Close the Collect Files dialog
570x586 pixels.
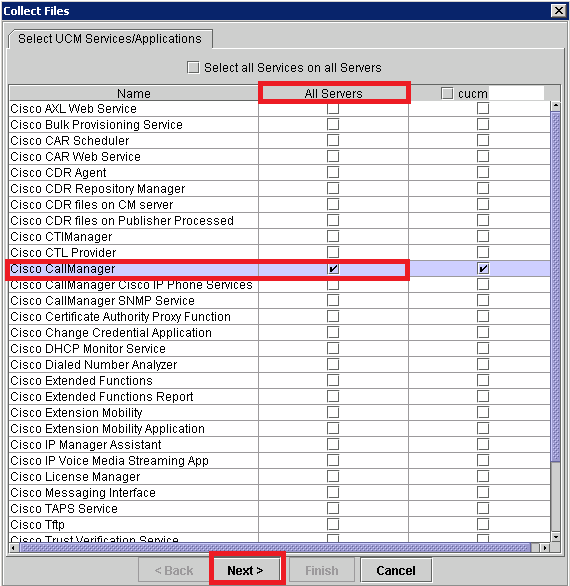click(559, 10)
